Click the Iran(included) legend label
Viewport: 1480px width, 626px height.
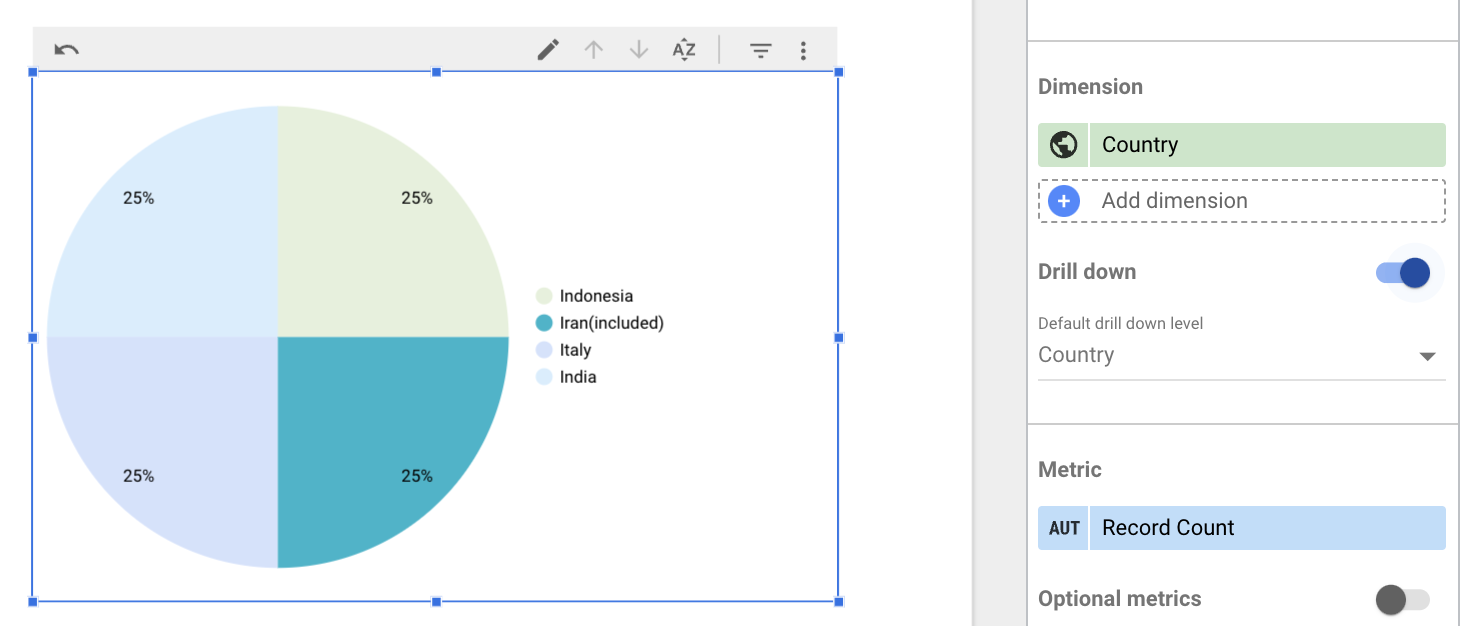pos(612,323)
